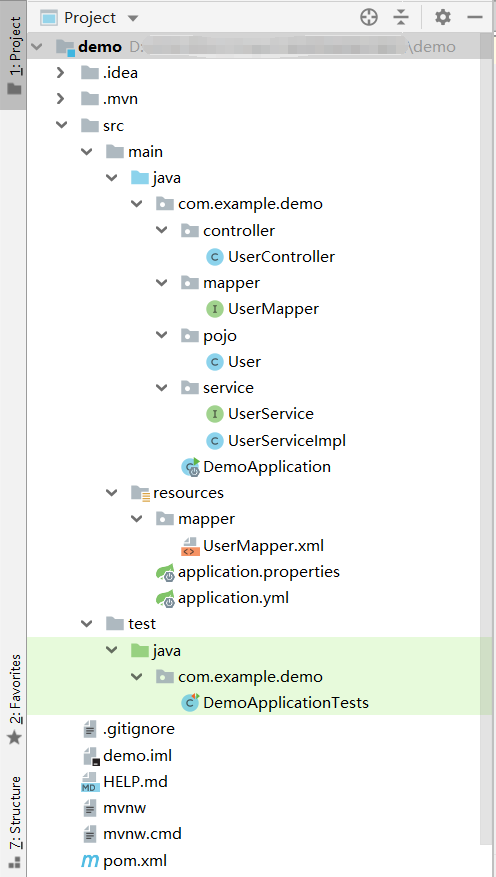496x877 pixels.
Task: Click the application.yml Spring config icon
Action: pos(166,598)
